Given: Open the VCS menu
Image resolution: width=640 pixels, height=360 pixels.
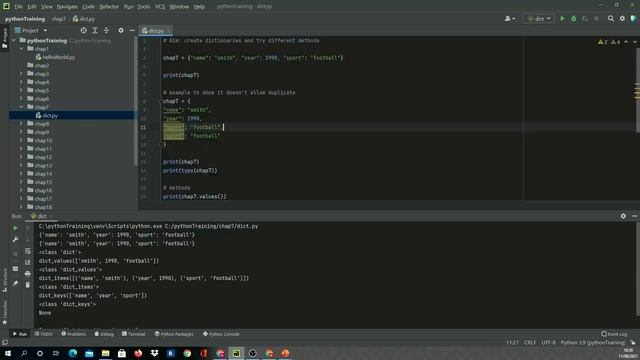Looking at the screenshot, I should 160,7.
